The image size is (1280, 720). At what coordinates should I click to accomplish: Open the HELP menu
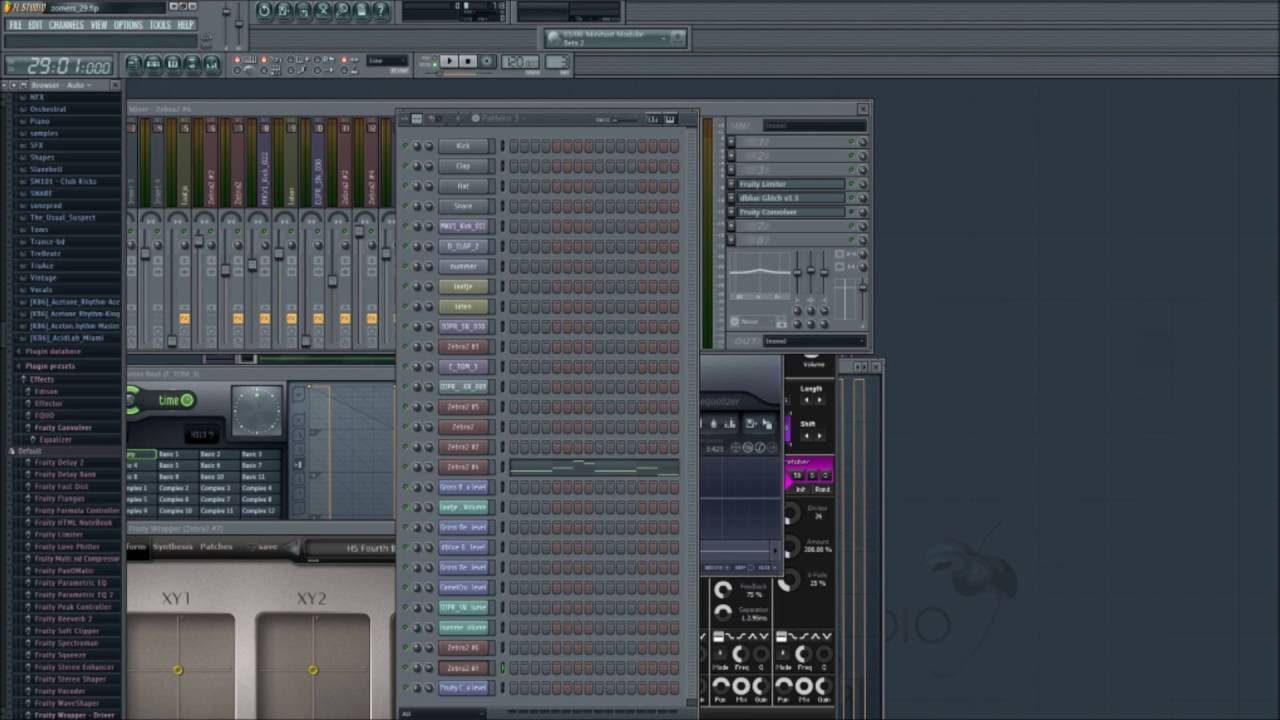pos(186,25)
